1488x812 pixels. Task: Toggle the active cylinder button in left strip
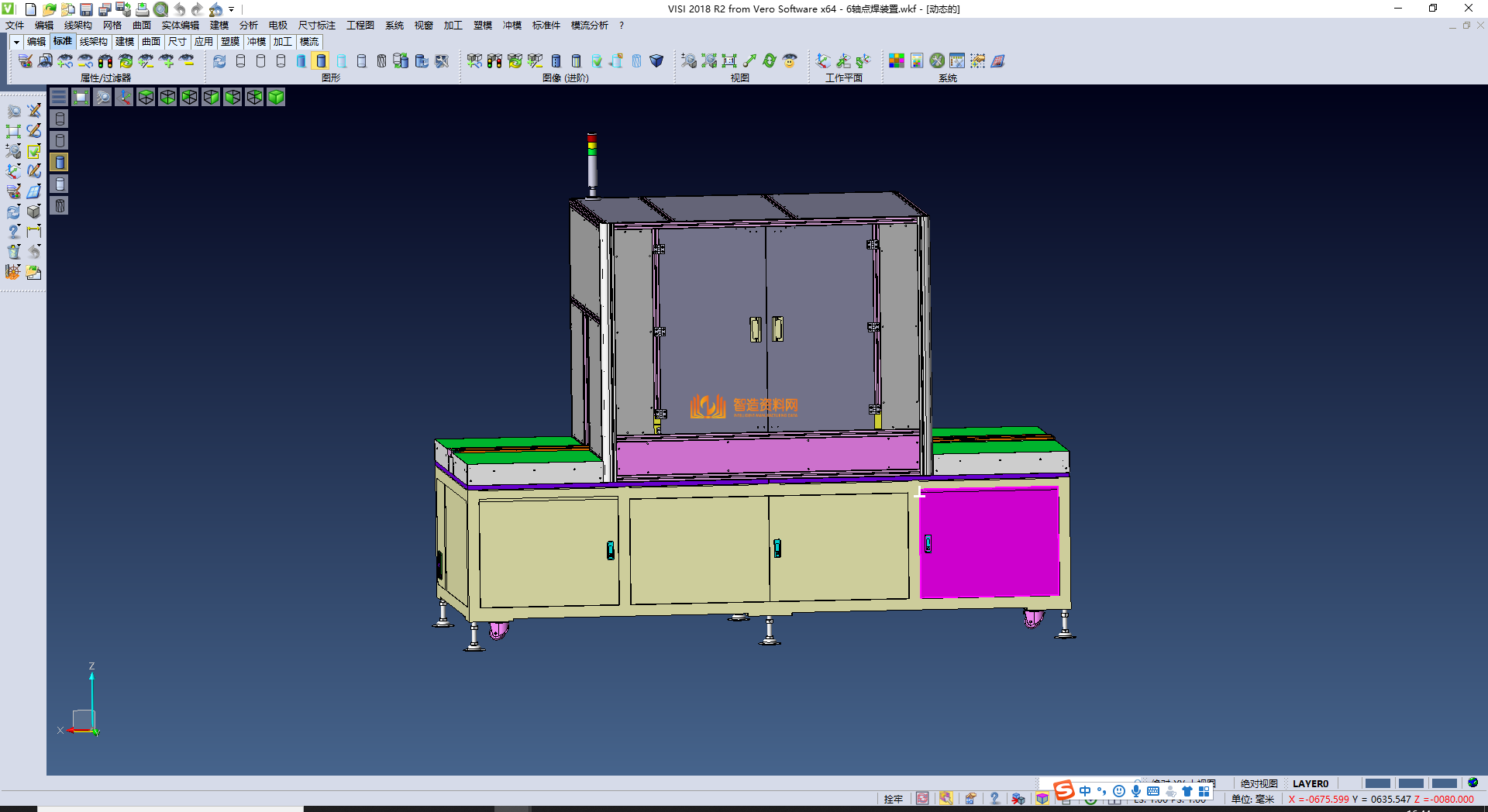point(60,162)
